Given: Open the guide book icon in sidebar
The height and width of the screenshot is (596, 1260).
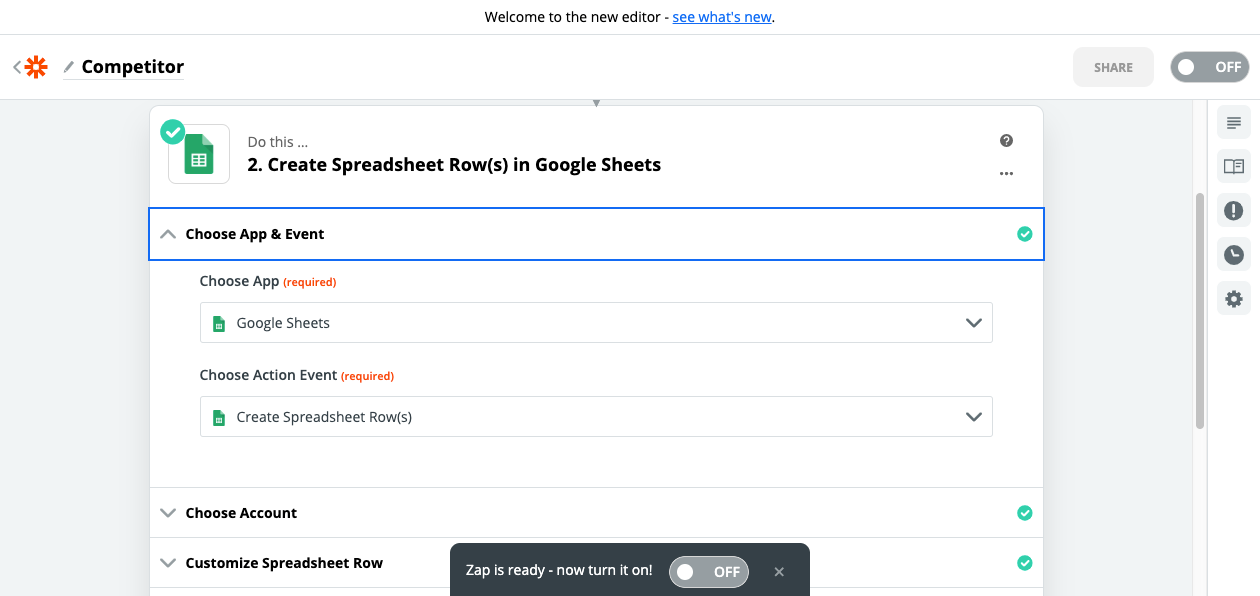Looking at the screenshot, I should coord(1234,167).
